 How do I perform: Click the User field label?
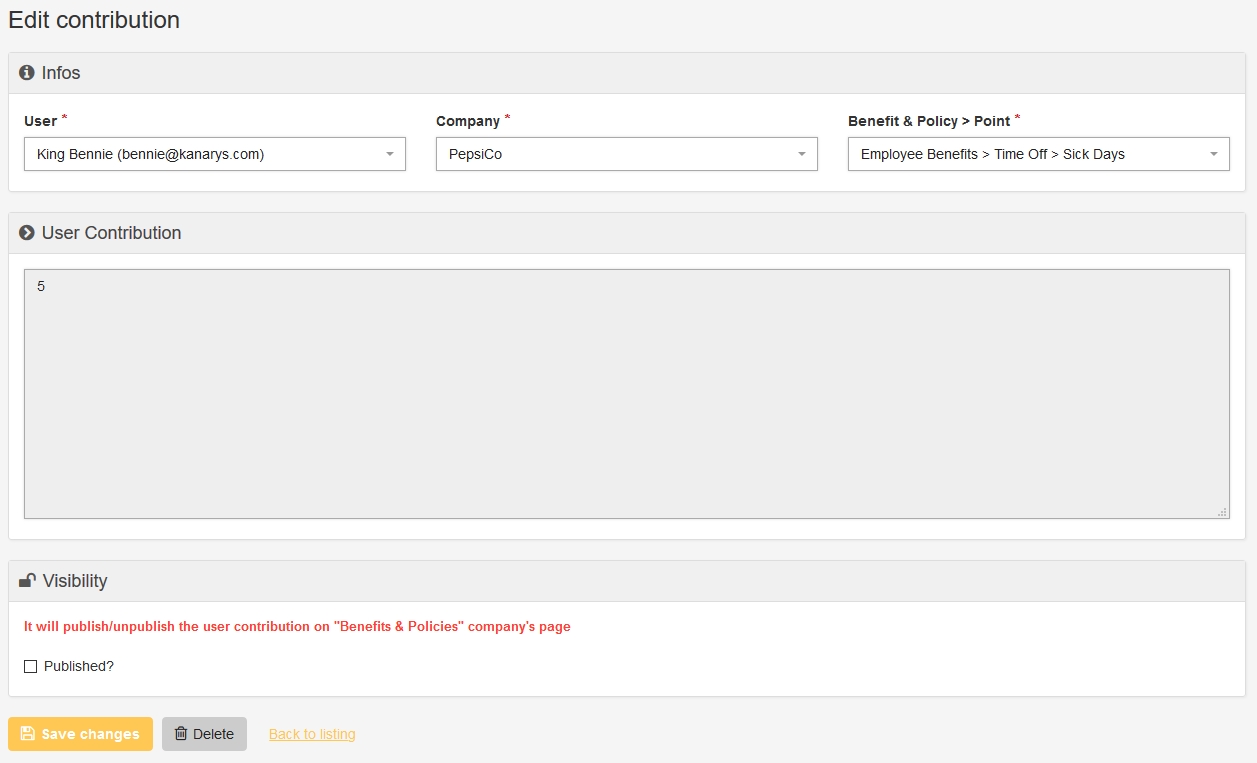(x=40, y=121)
